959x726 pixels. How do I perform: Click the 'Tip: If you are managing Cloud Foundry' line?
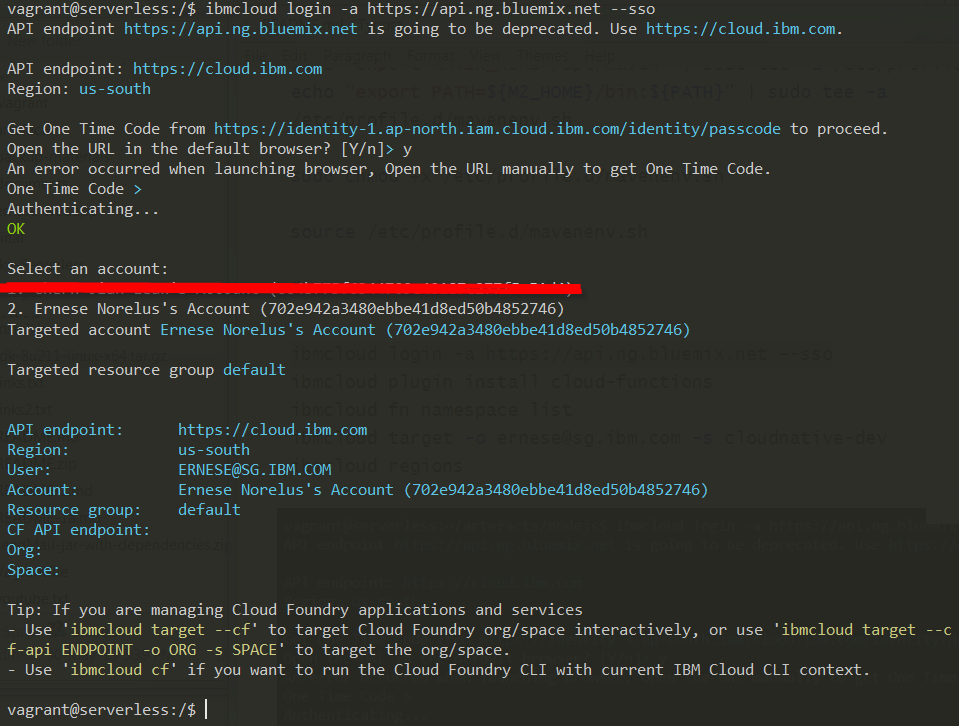pyautogui.click(x=295, y=610)
